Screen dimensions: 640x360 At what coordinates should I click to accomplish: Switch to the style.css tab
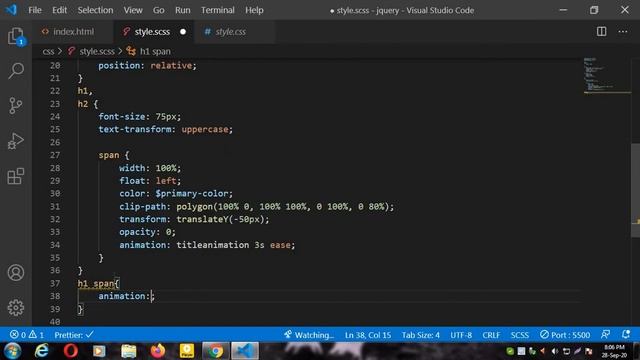pos(235,31)
